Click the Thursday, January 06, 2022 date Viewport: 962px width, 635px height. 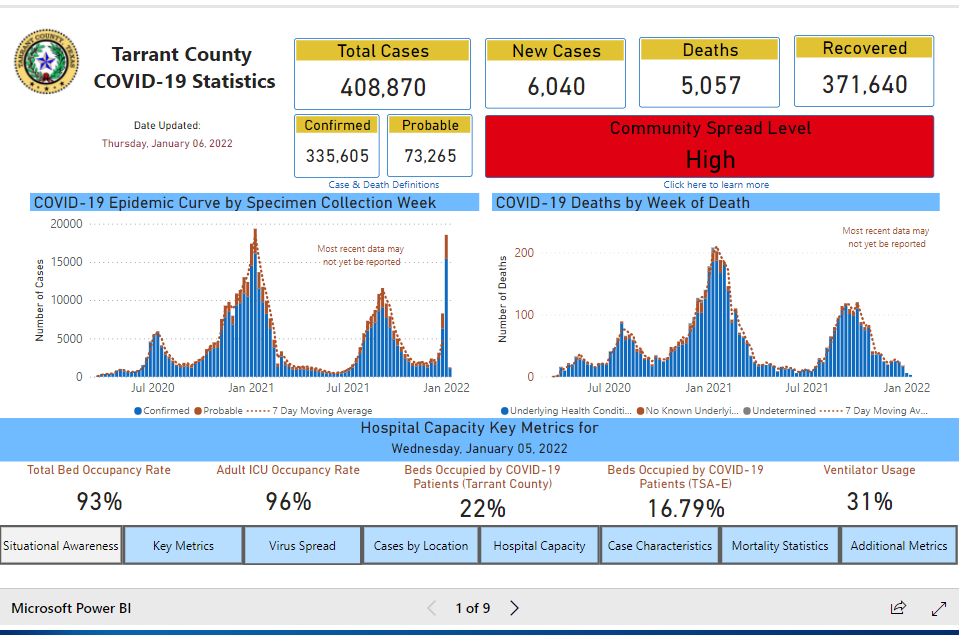[x=167, y=144]
